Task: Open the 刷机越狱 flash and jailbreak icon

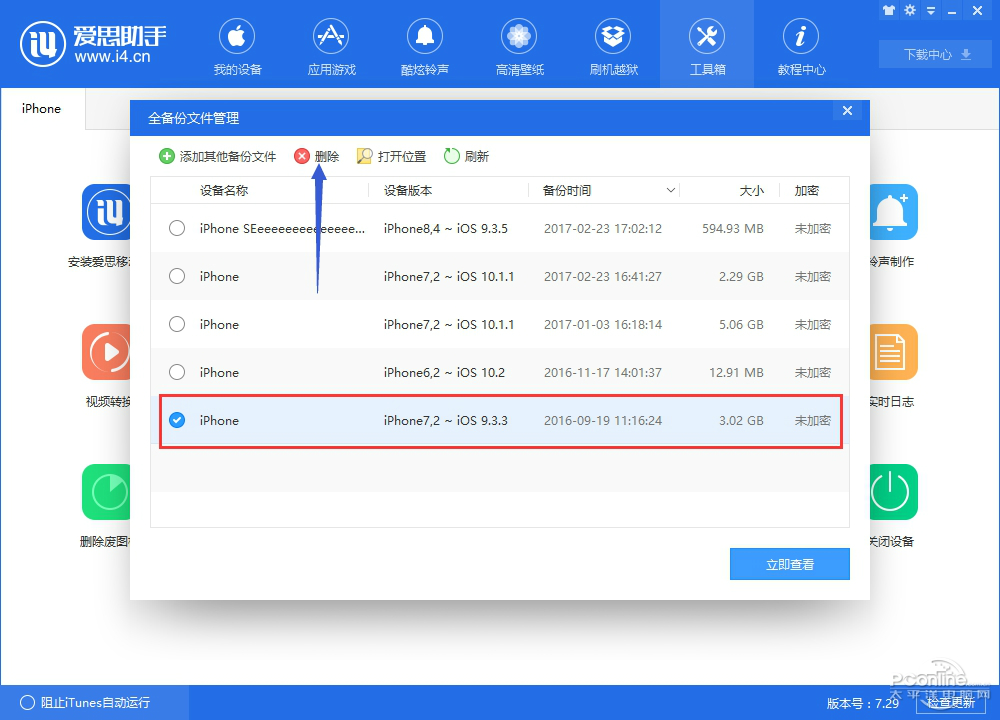Action: [613, 47]
